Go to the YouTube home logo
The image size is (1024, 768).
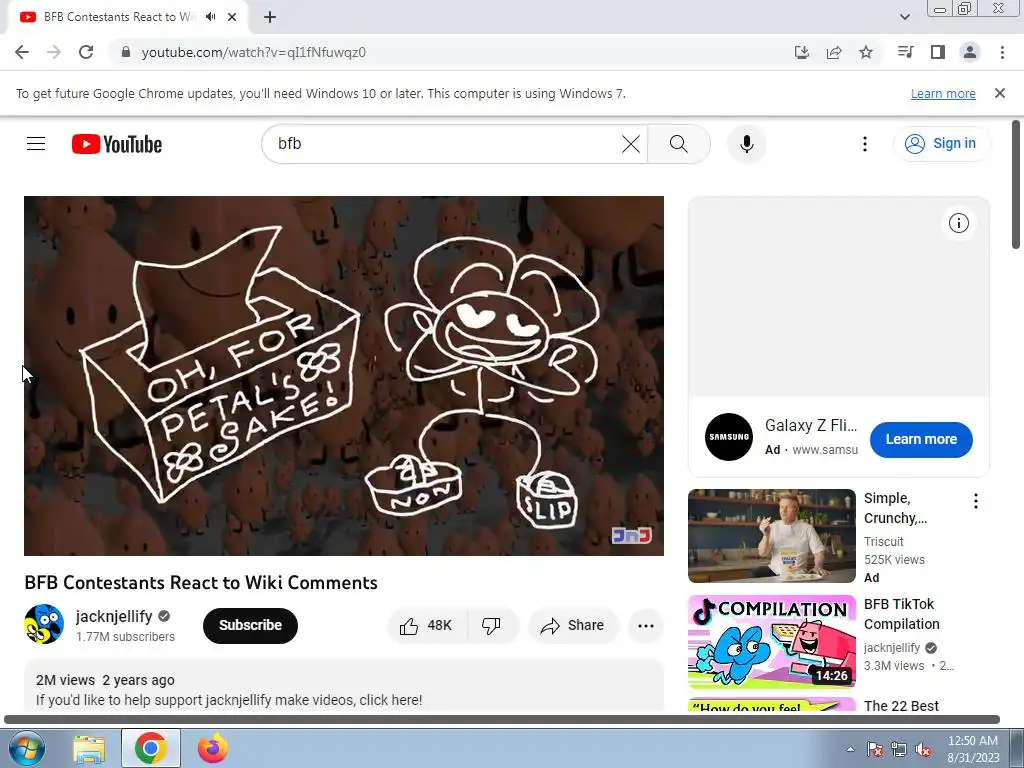(117, 144)
